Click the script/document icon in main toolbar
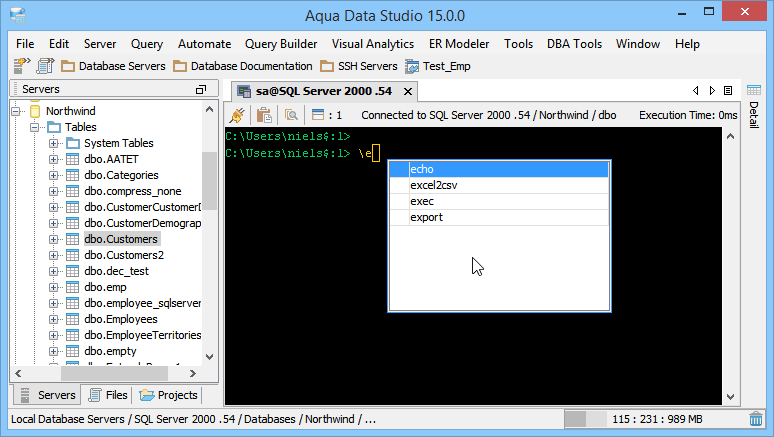 [46, 66]
